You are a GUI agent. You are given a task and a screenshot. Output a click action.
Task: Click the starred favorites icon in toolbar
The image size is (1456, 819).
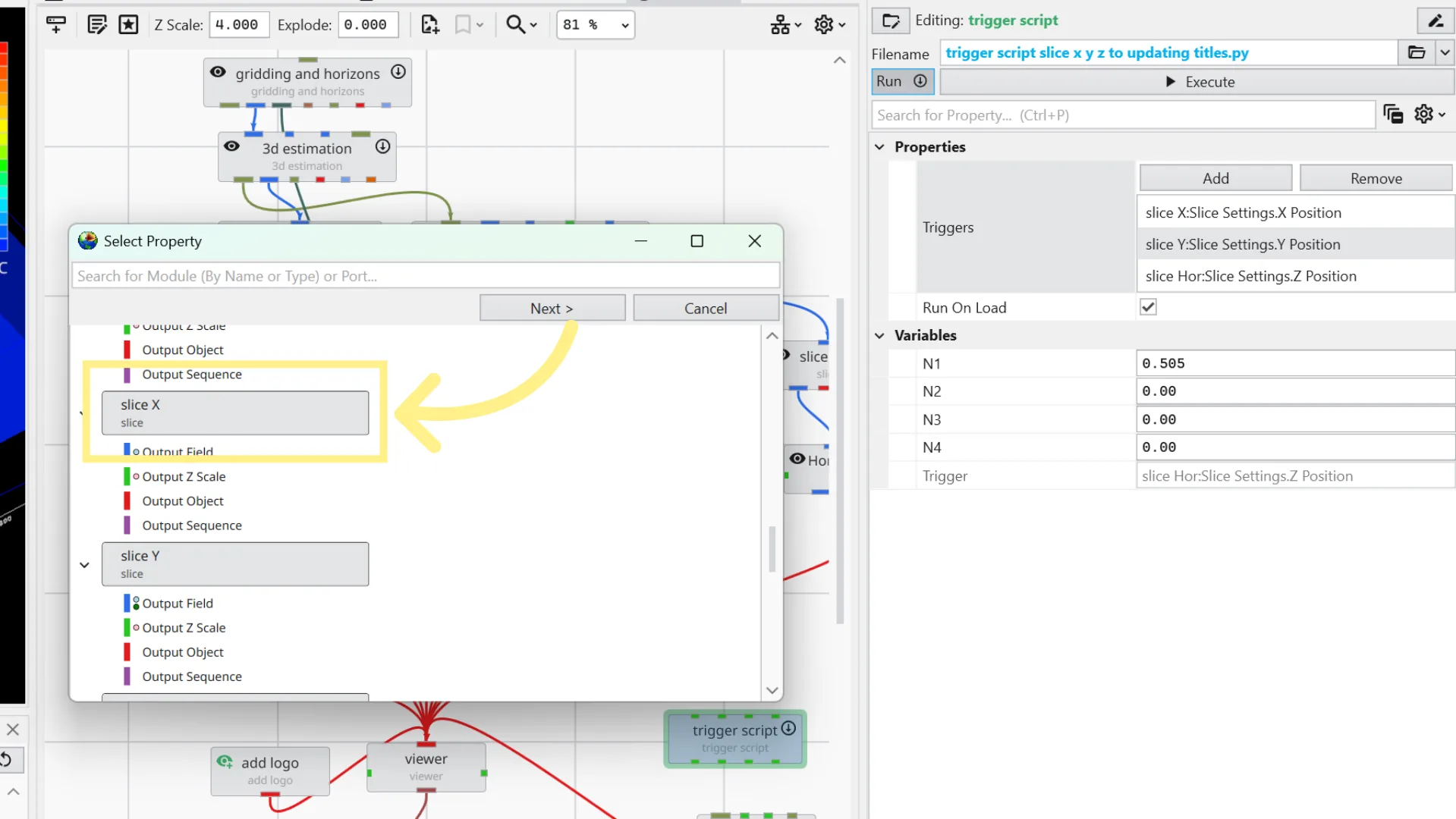tap(128, 24)
